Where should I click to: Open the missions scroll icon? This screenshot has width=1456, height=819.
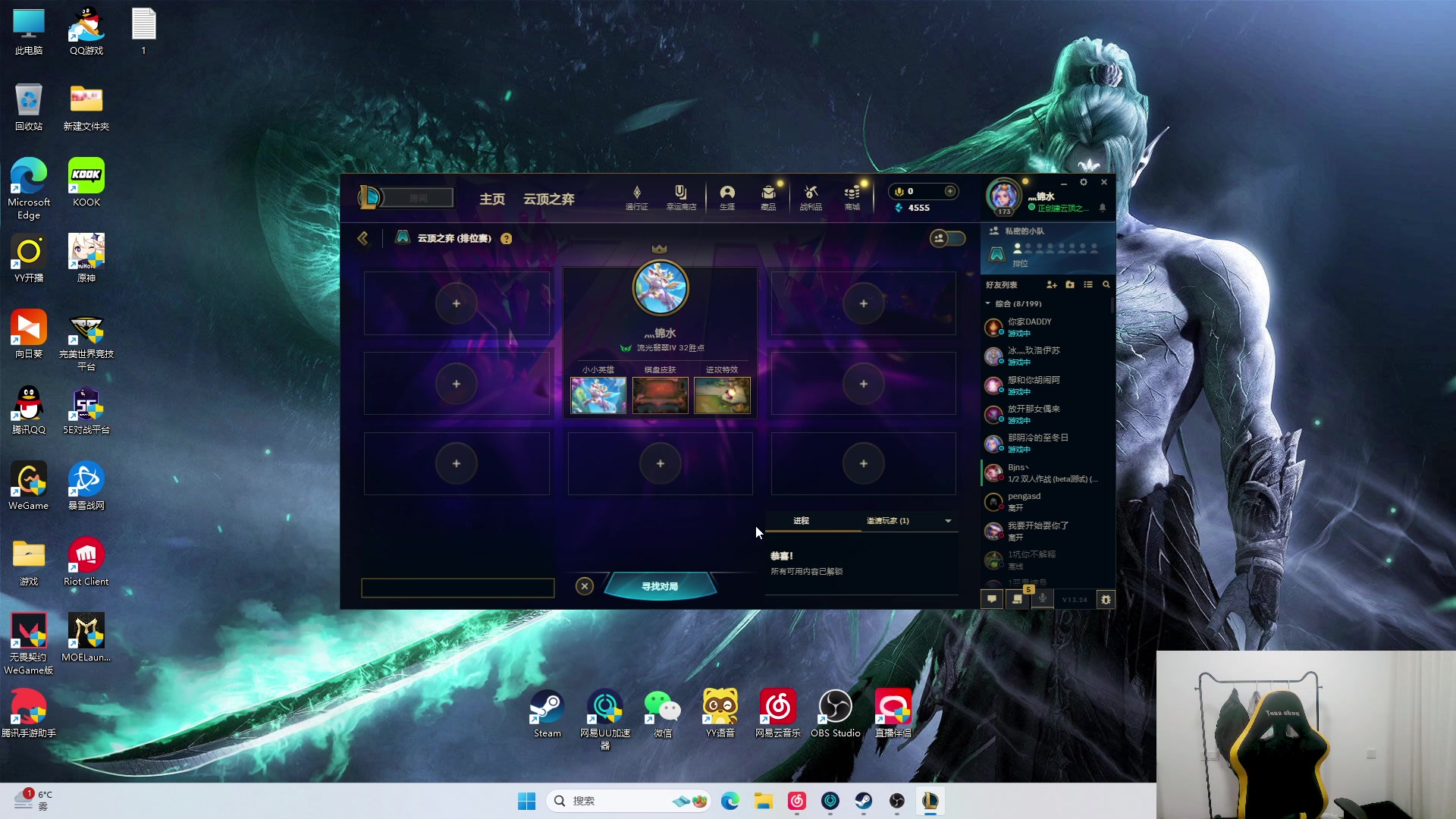1018,599
